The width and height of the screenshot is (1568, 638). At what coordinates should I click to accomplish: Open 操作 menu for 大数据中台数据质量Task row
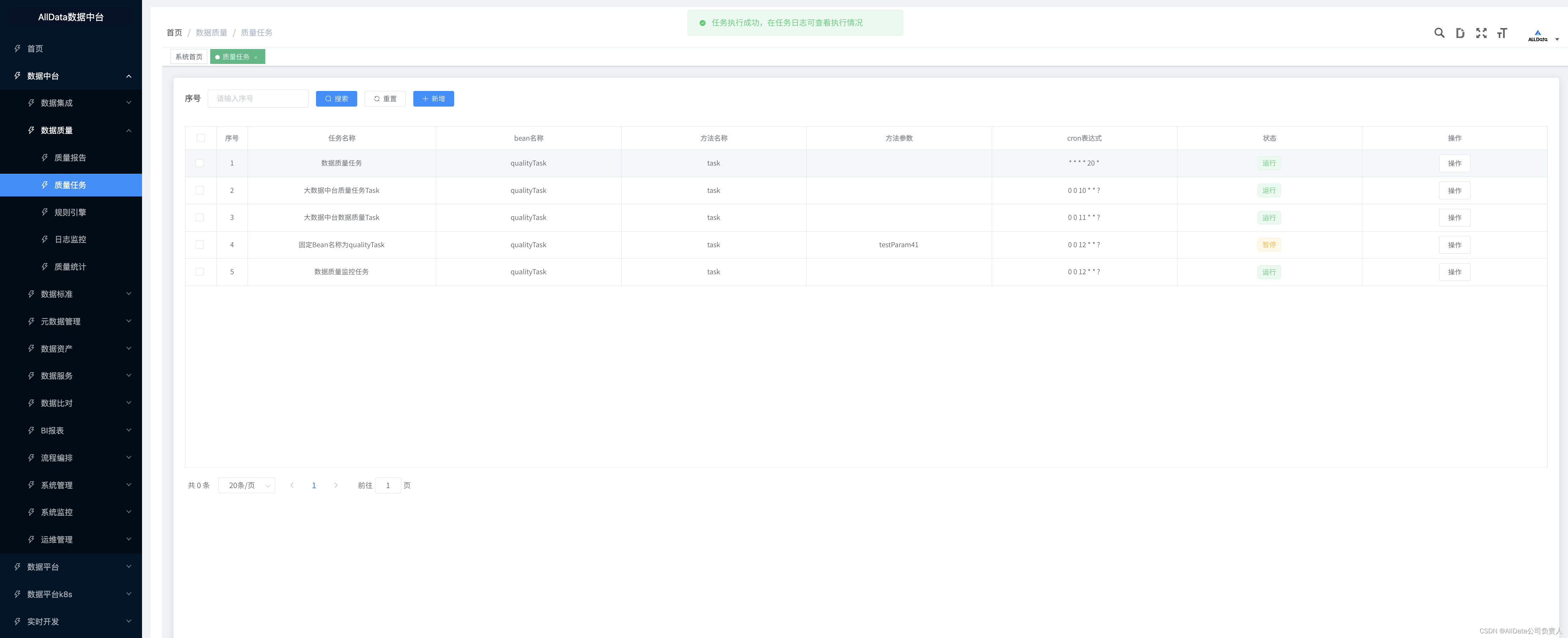(1454, 217)
